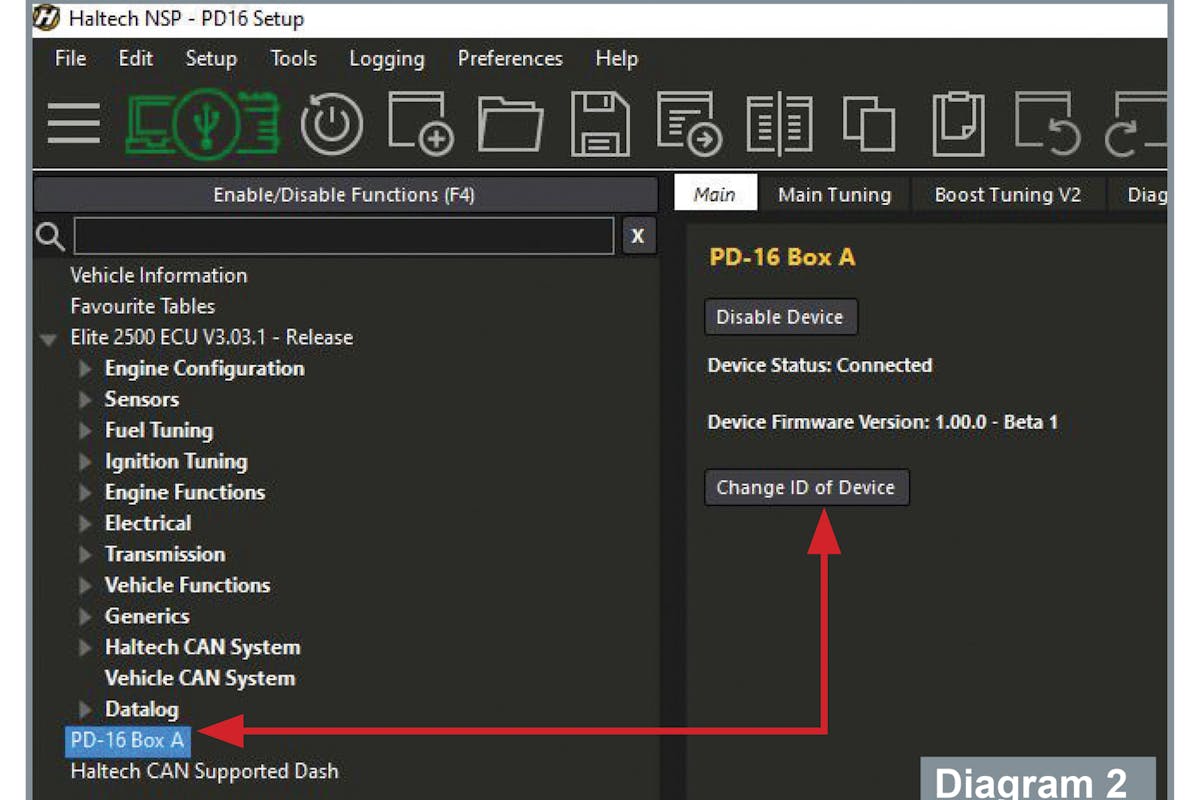
Task: Click the clipboard paste icon
Action: point(958,126)
